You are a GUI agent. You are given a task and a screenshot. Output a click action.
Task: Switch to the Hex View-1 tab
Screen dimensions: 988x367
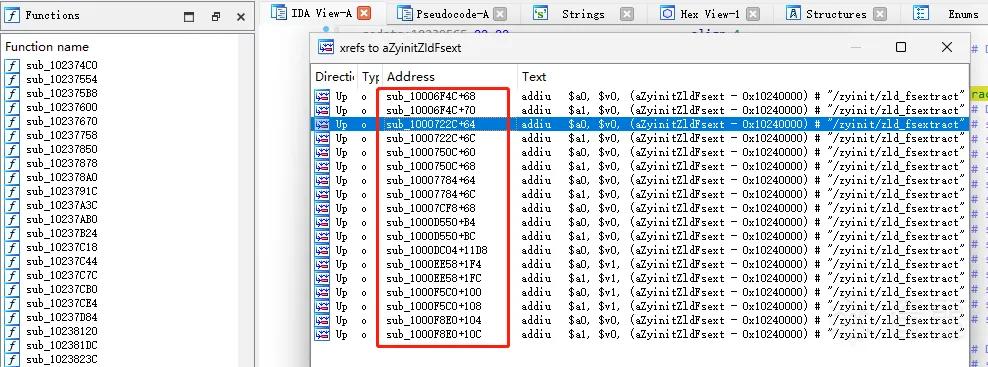coord(709,14)
